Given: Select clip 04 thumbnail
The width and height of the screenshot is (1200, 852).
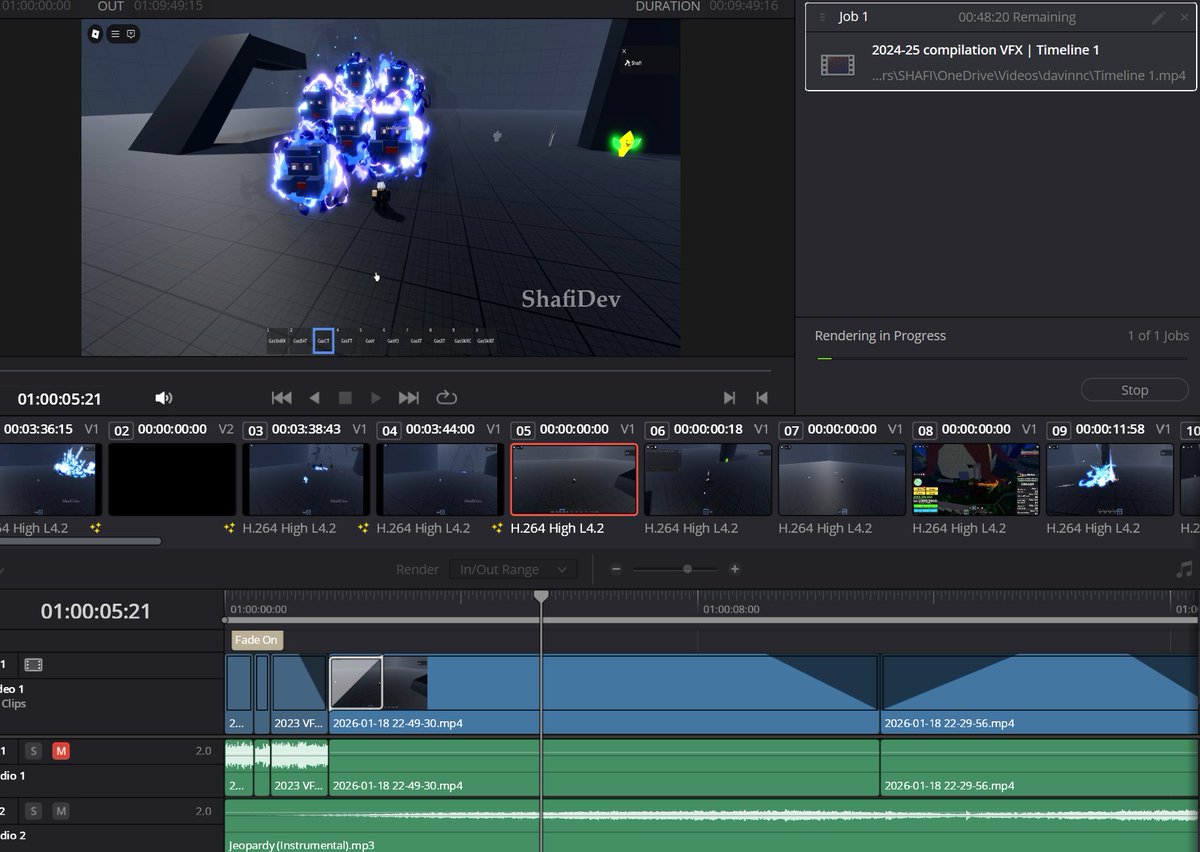Looking at the screenshot, I should pyautogui.click(x=440, y=480).
